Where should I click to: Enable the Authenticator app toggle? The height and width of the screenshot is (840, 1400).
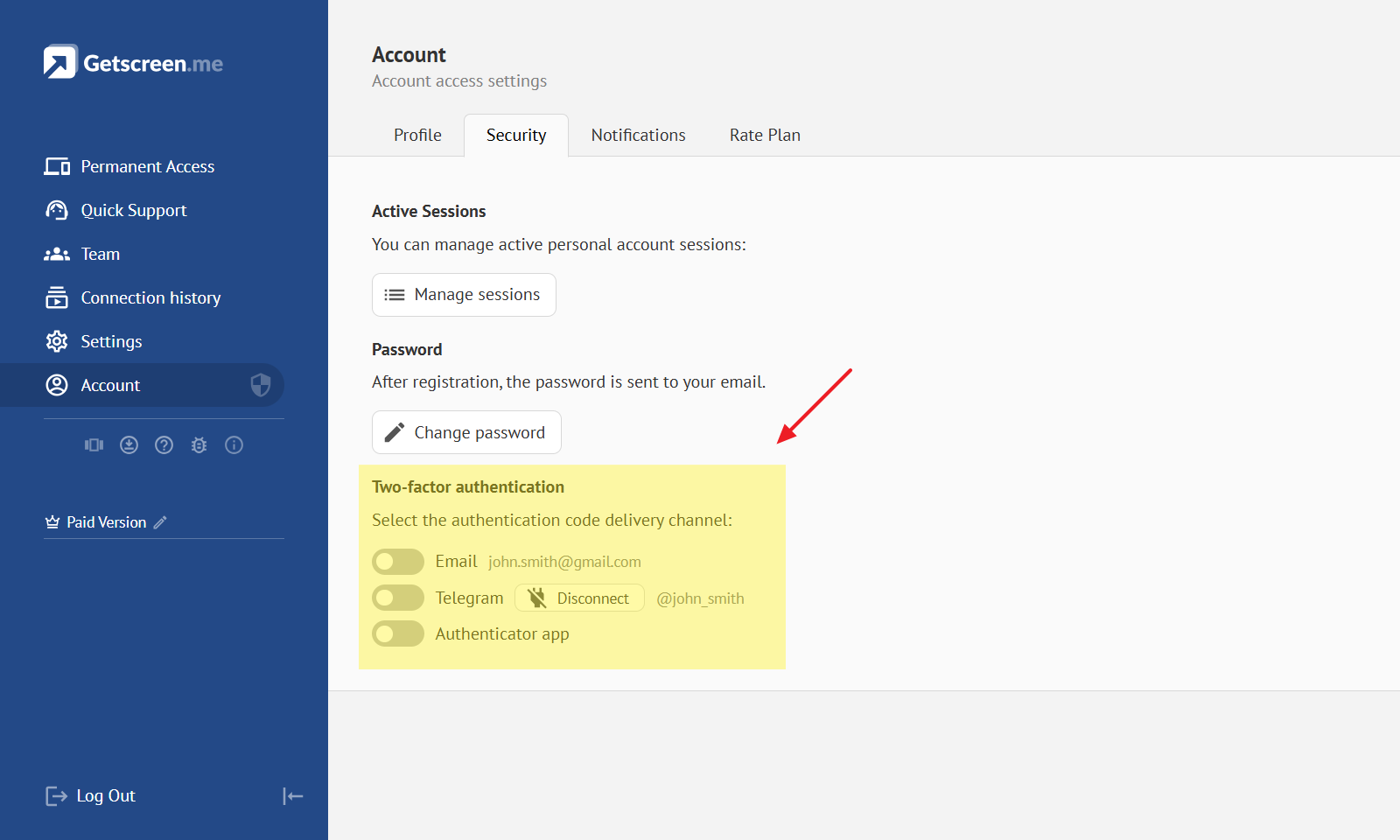tap(398, 634)
